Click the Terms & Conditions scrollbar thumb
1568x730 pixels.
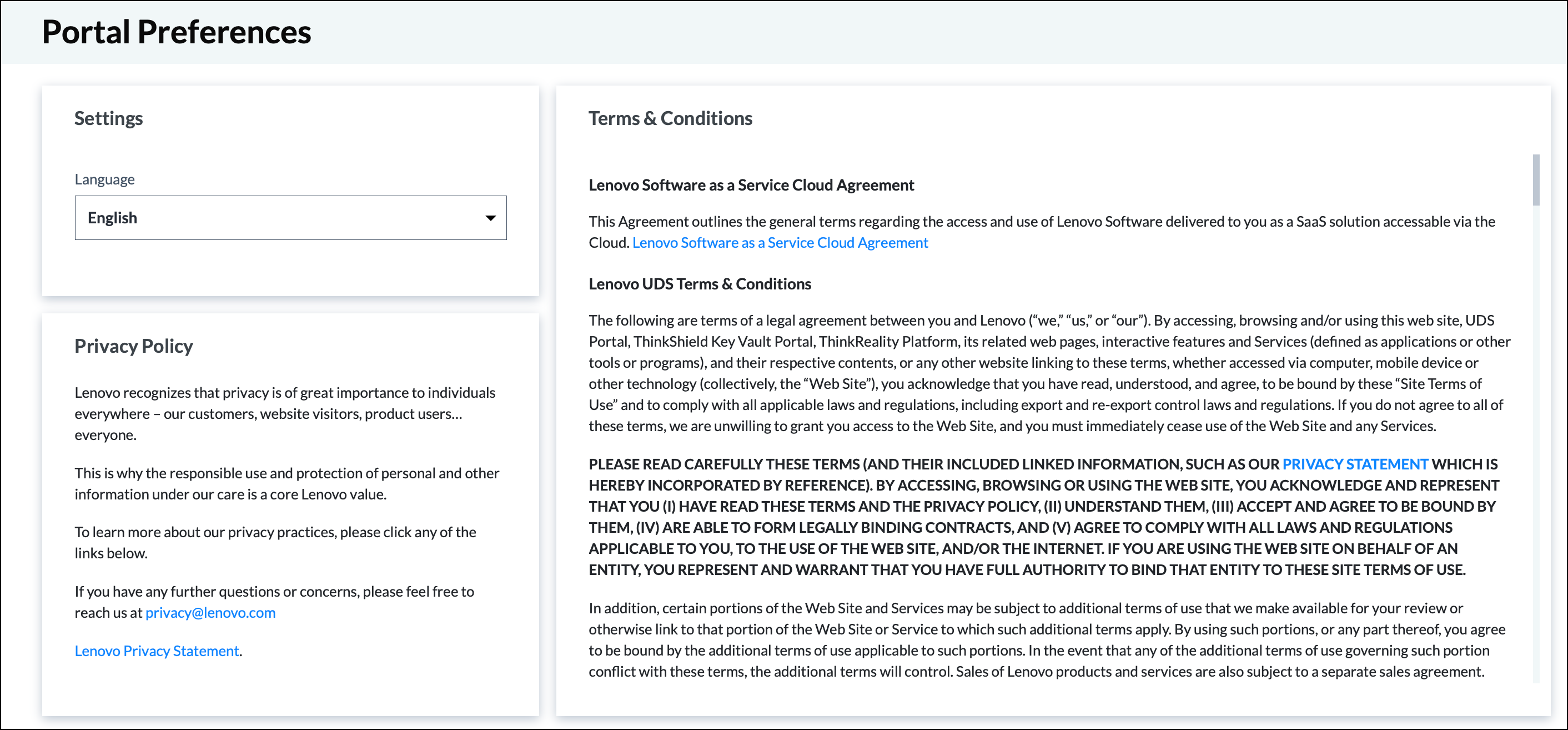[x=1536, y=180]
